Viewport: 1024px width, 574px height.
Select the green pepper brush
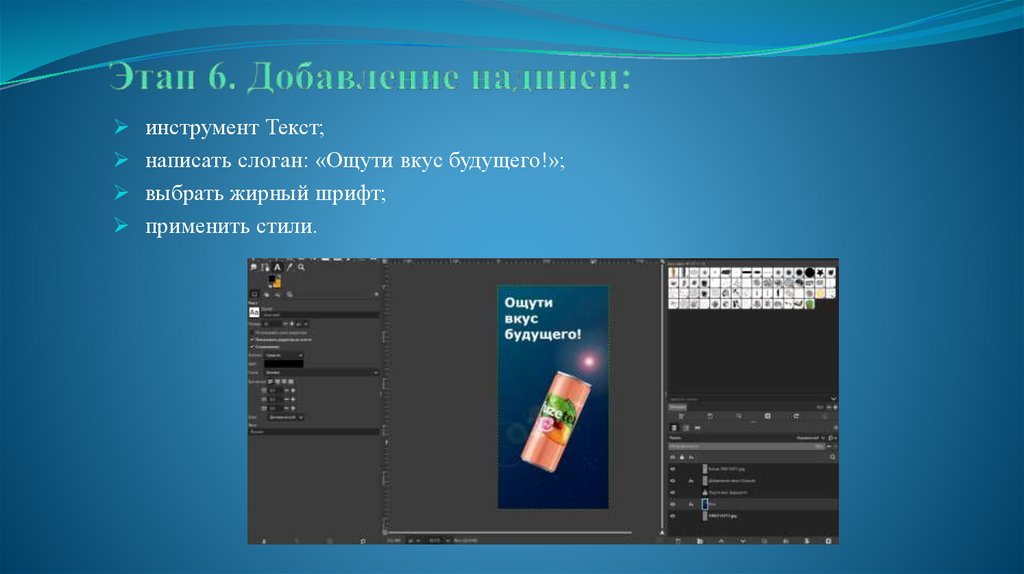click(x=810, y=304)
